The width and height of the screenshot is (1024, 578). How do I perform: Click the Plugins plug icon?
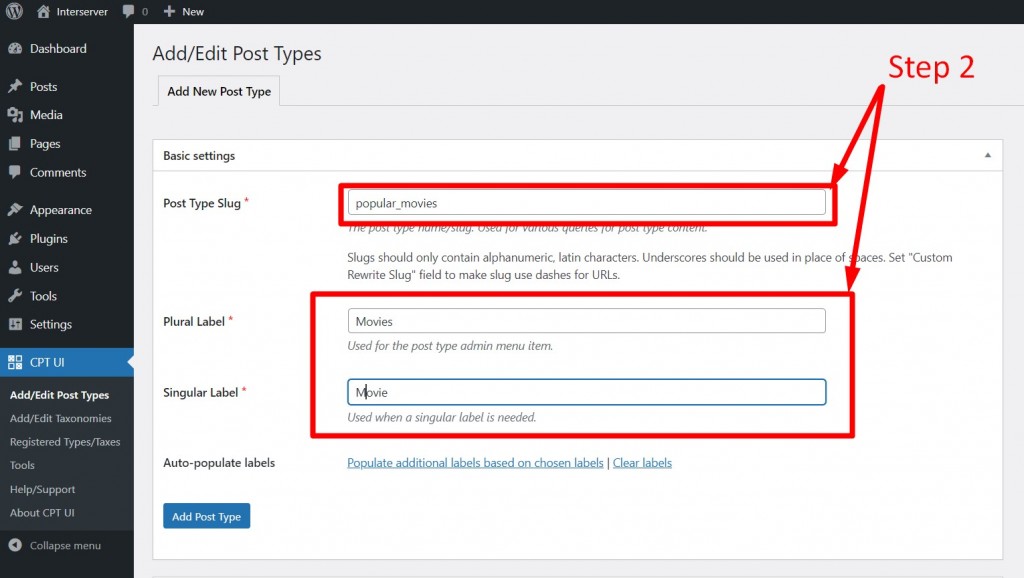pyautogui.click(x=15, y=238)
